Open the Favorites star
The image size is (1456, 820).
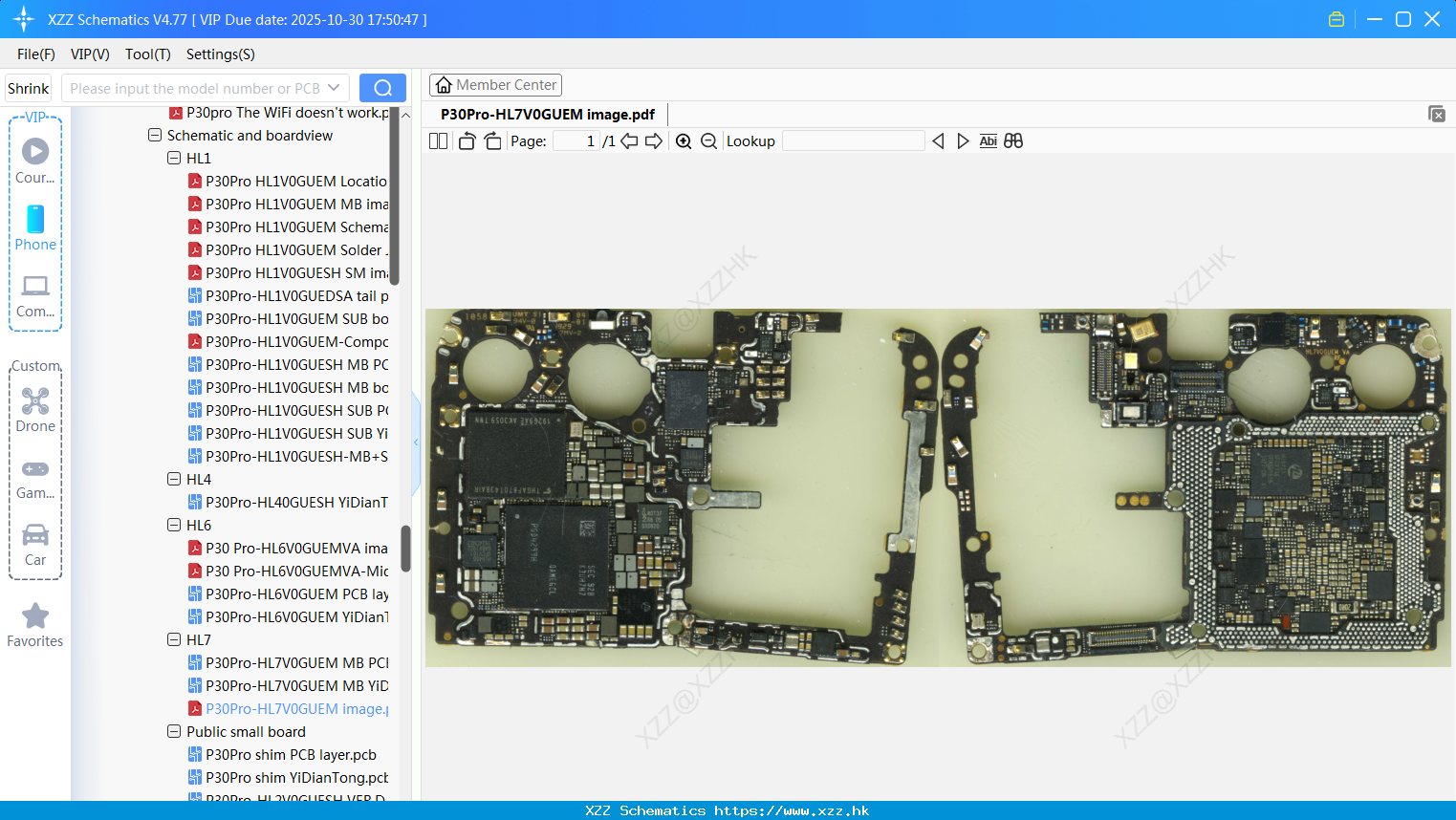(35, 625)
